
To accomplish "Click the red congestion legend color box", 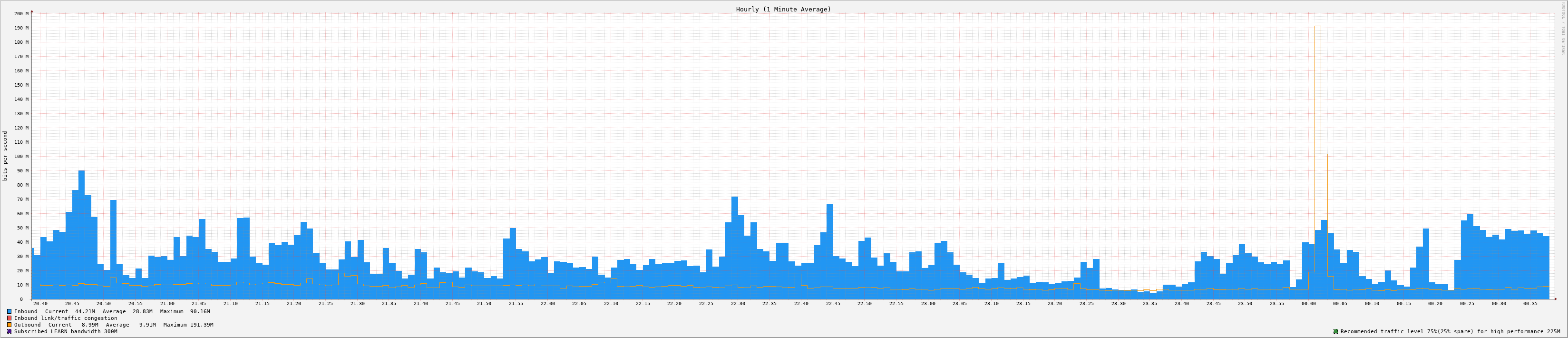I will coord(9,318).
